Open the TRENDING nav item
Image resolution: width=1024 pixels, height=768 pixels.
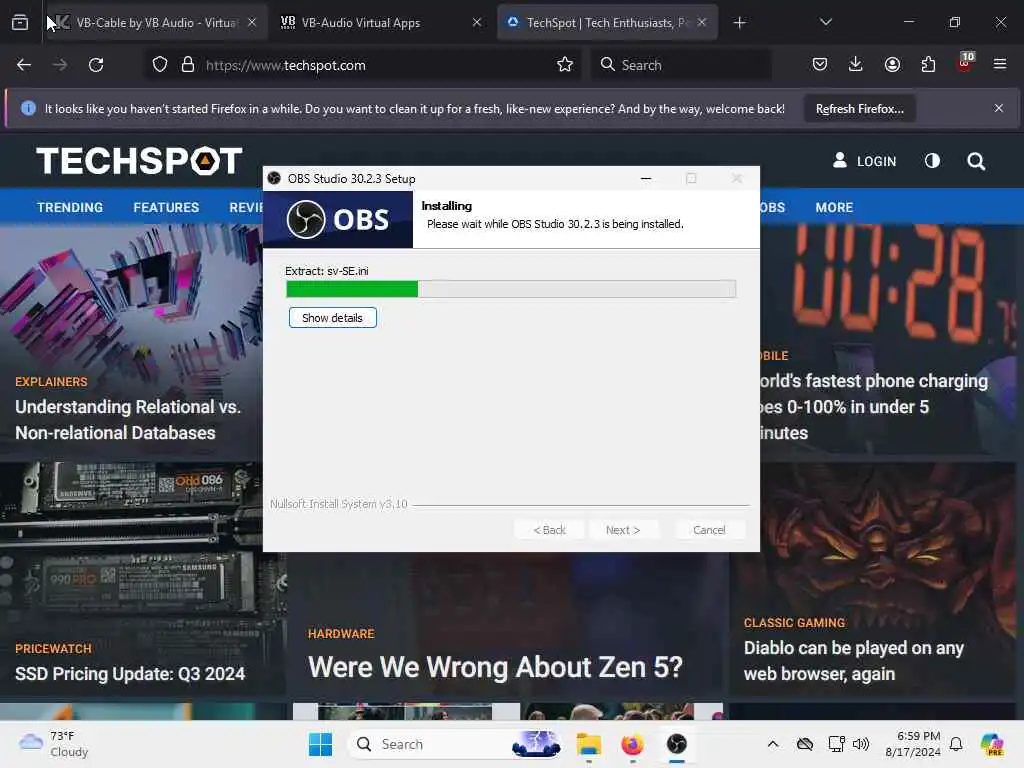[70, 207]
